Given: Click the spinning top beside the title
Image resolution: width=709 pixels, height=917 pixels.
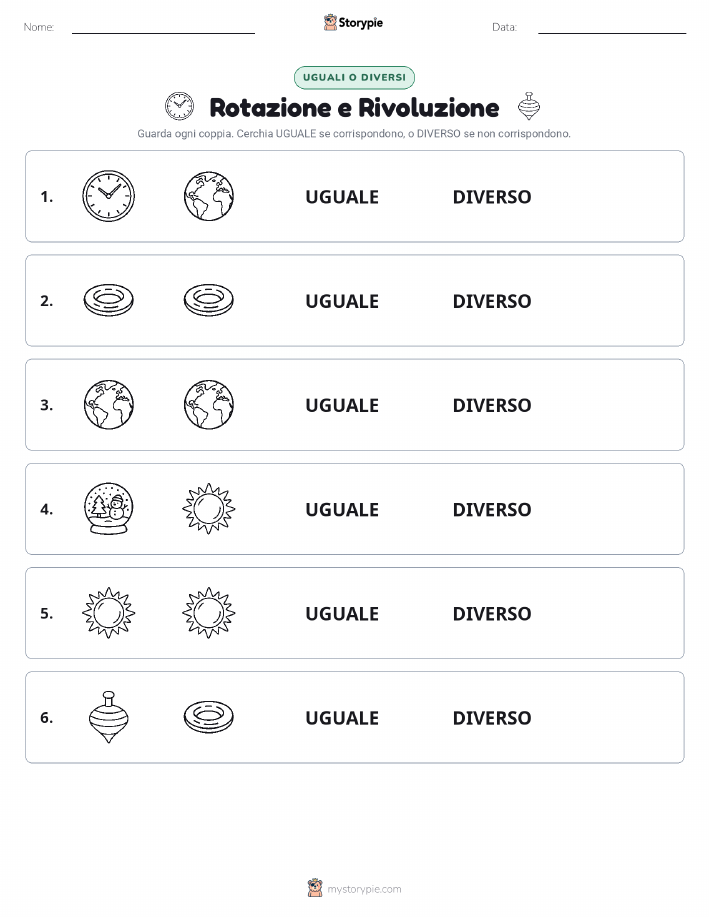Looking at the screenshot, I should tap(529, 106).
